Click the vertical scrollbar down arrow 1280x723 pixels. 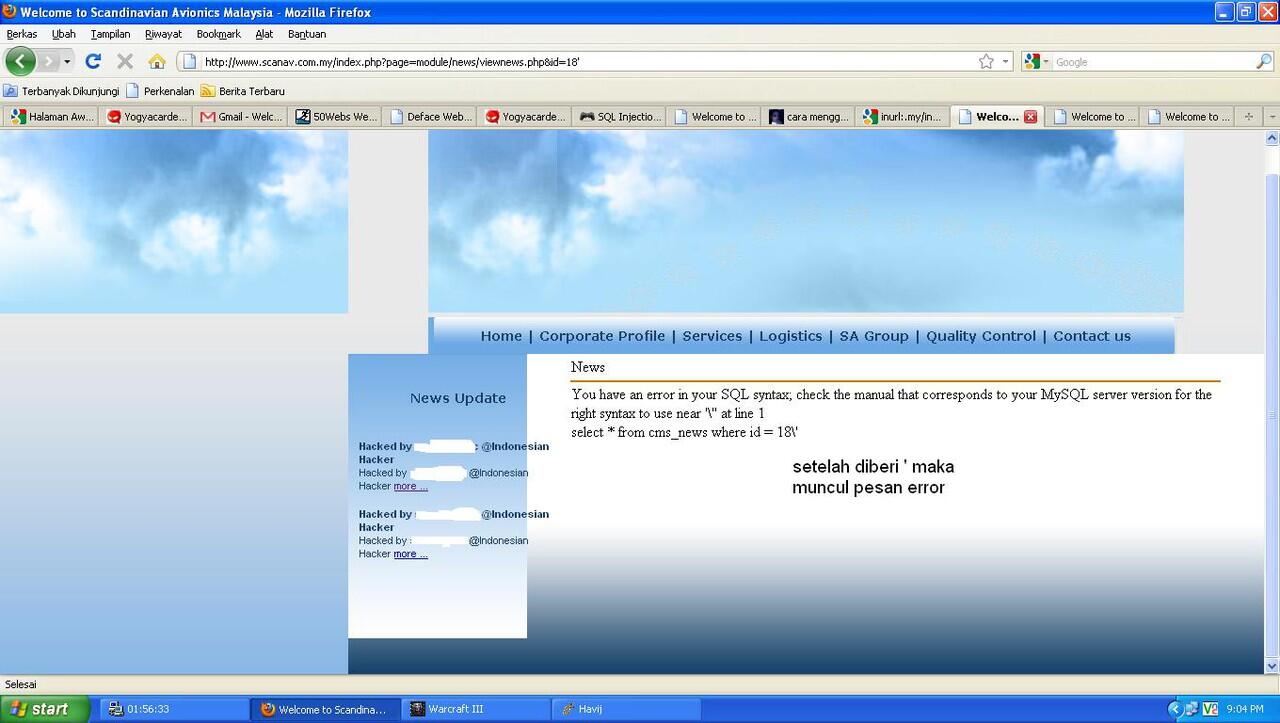click(x=1272, y=666)
